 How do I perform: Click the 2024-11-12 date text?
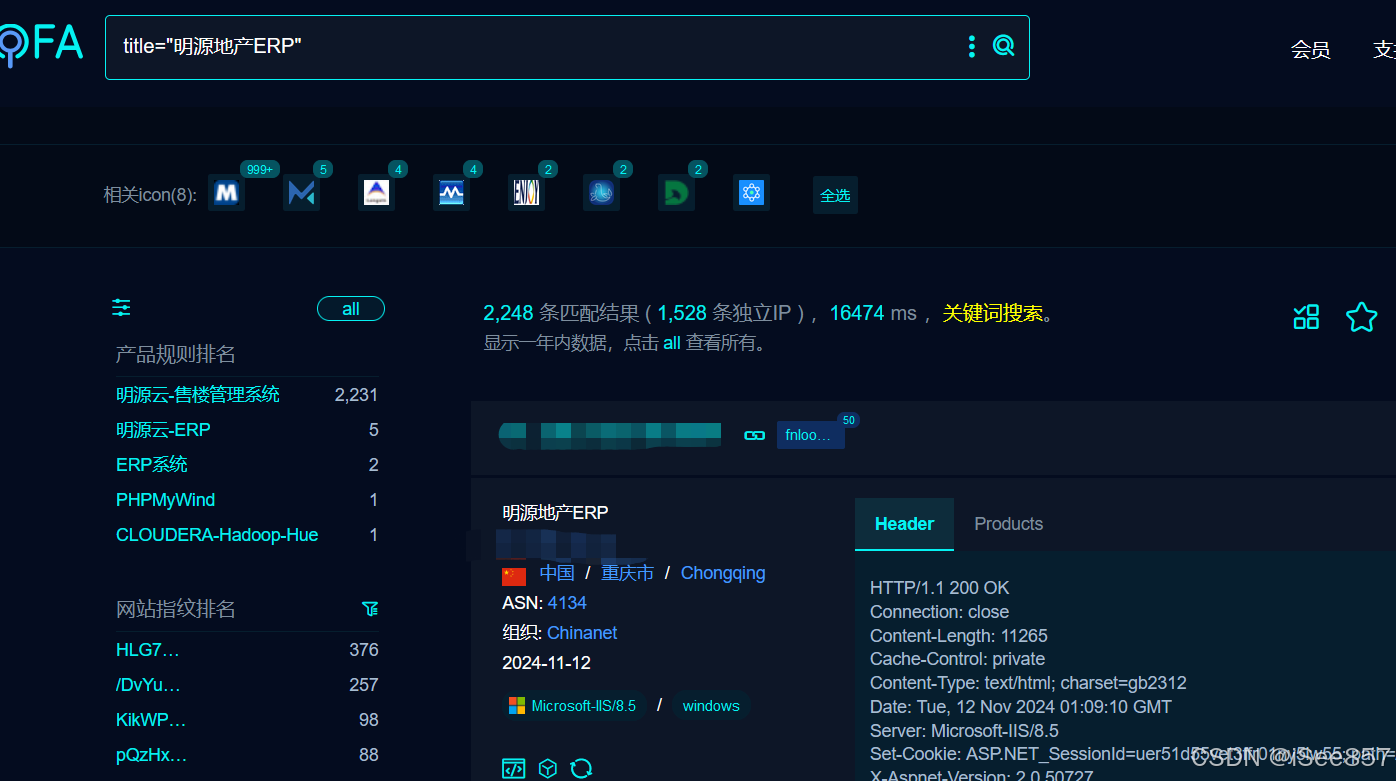pyautogui.click(x=546, y=663)
